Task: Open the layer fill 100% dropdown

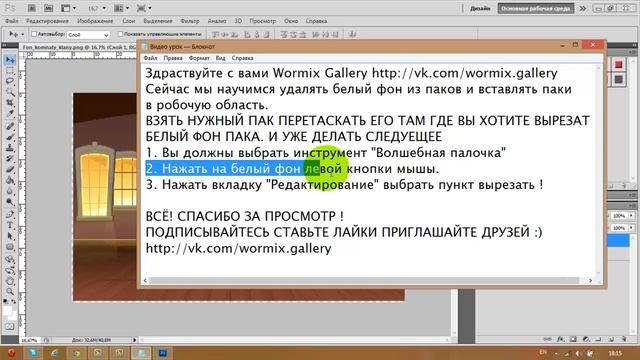Action: (x=631, y=228)
